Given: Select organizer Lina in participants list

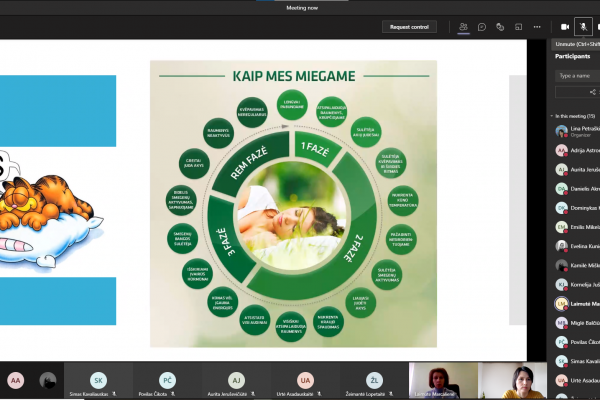Looking at the screenshot, I should click(x=576, y=131).
